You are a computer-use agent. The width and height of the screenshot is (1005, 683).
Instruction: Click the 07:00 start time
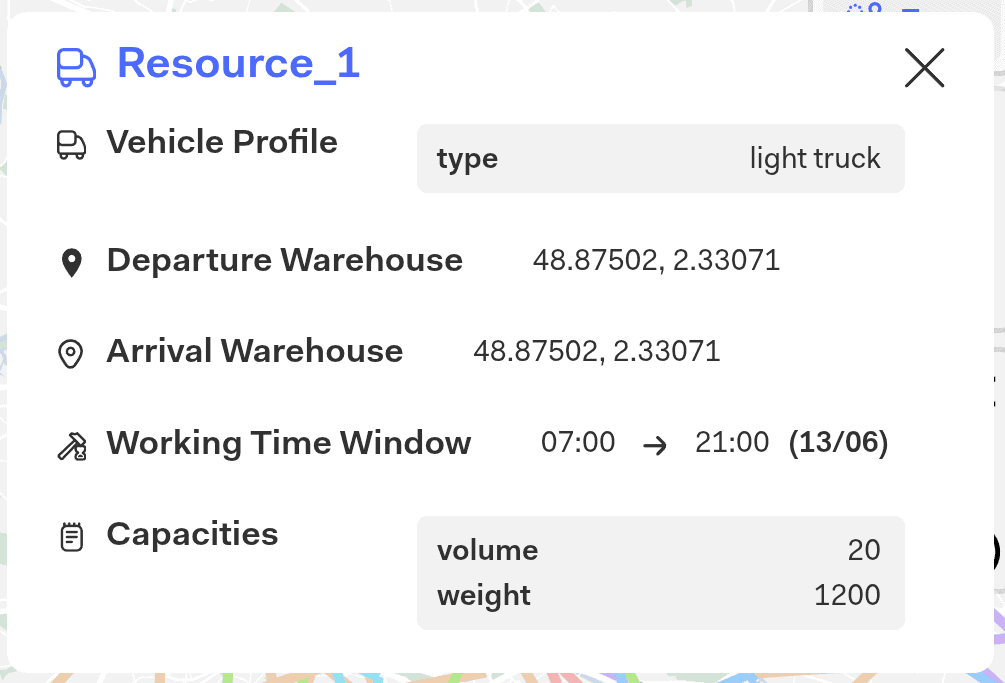pyautogui.click(x=578, y=442)
